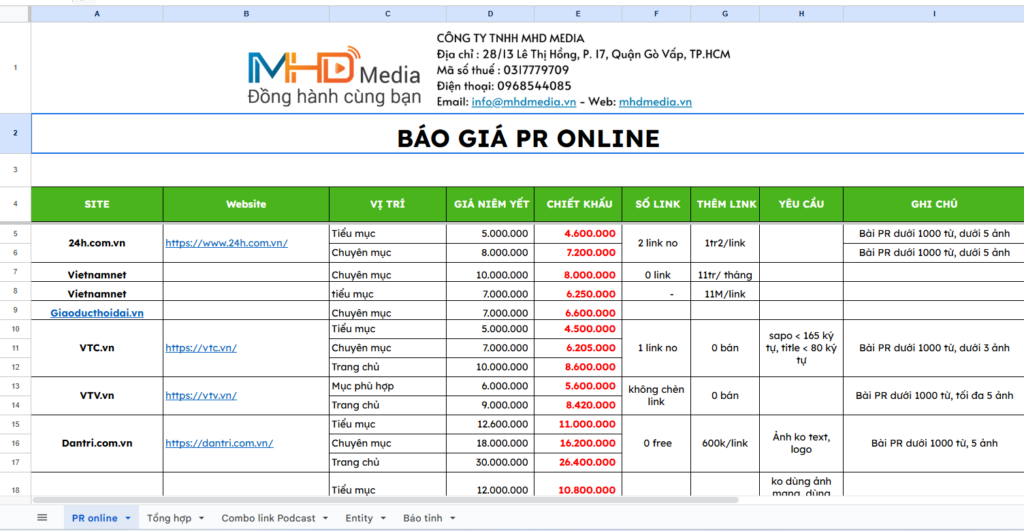This screenshot has width=1024, height=531.
Task: Open the Báo tỉnh tab dropdown arrow
Action: tap(453, 518)
